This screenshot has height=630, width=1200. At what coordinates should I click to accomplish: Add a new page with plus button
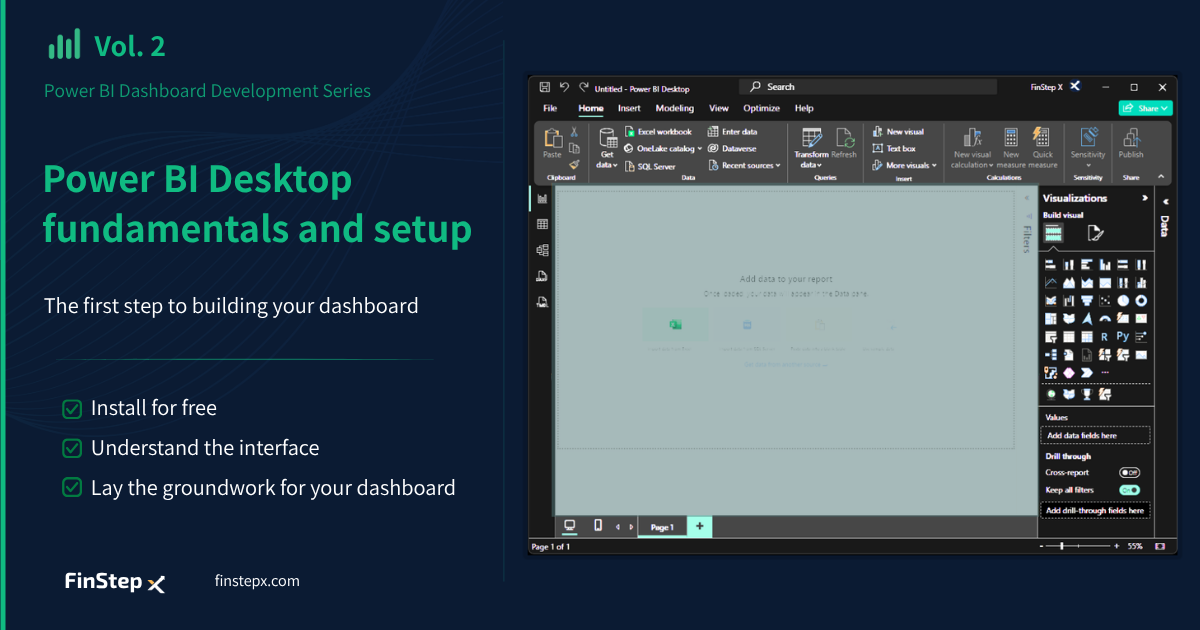700,526
